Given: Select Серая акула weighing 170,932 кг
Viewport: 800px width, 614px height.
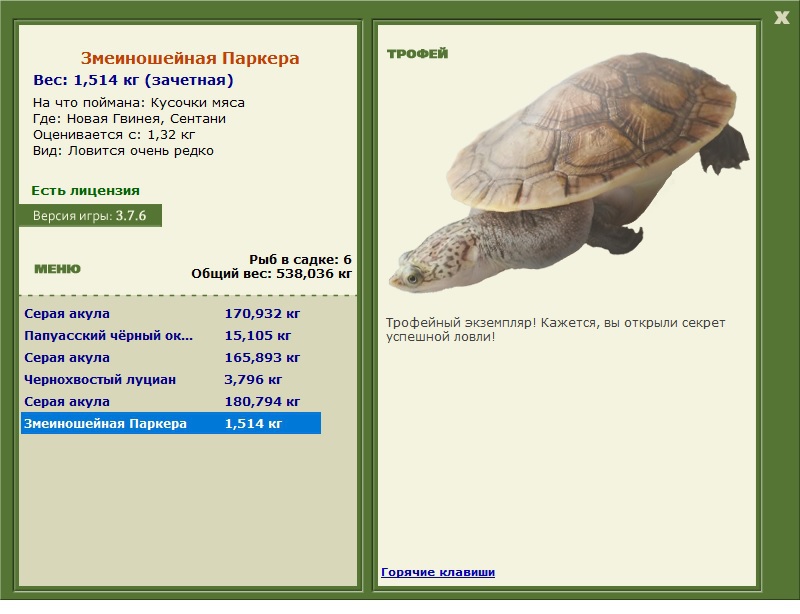Looking at the screenshot, I should [171, 313].
